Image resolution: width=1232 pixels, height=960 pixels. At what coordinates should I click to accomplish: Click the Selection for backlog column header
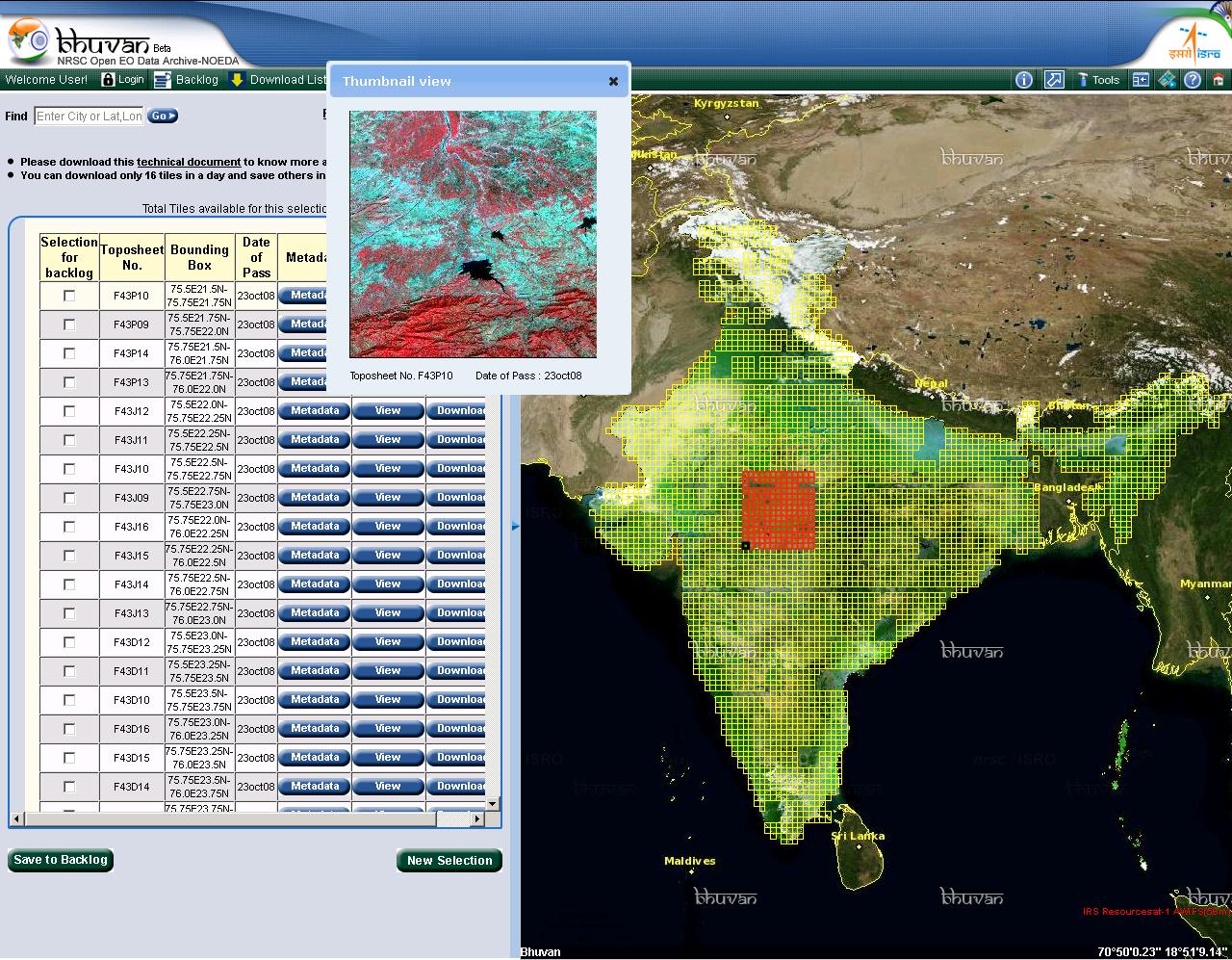coord(69,257)
